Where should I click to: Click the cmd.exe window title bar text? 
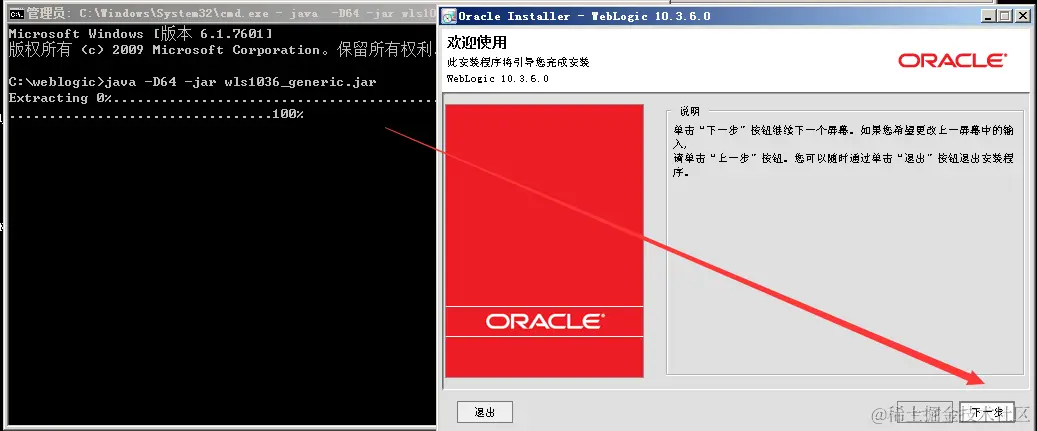230,13
